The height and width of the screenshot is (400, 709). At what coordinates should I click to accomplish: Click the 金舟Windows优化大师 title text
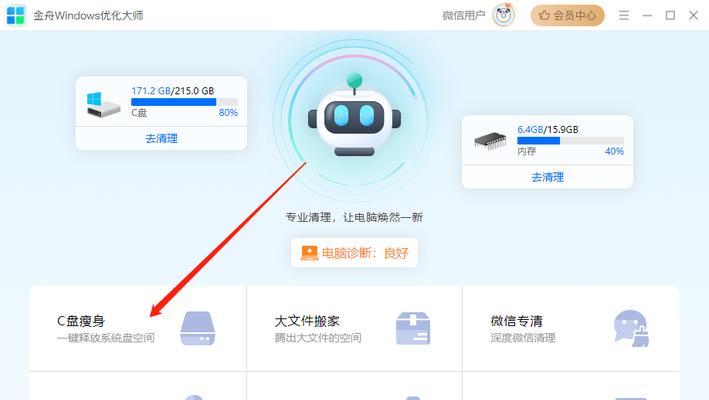pyautogui.click(x=88, y=15)
